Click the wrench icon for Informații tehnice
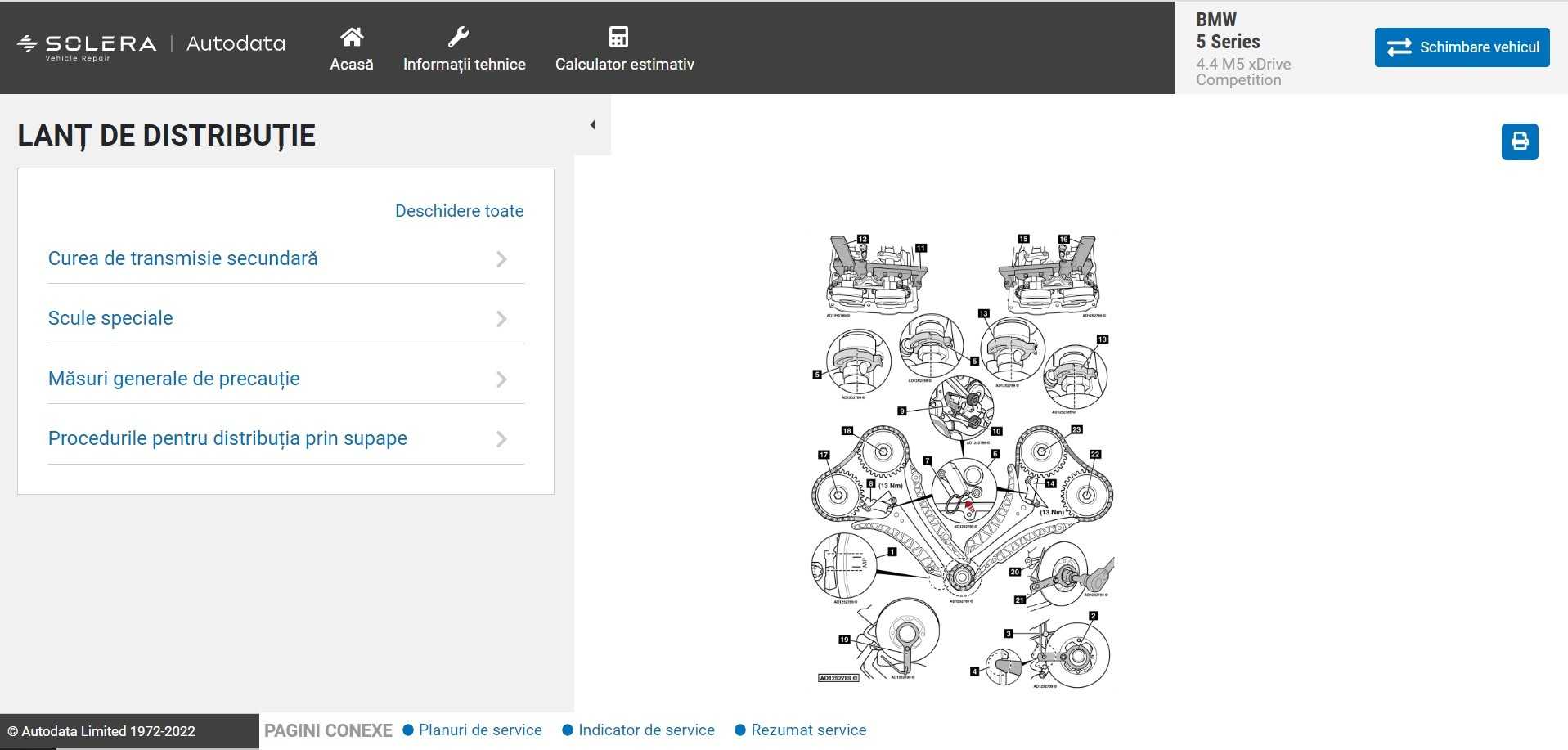Image resolution: width=1568 pixels, height=750 pixels. click(x=458, y=37)
